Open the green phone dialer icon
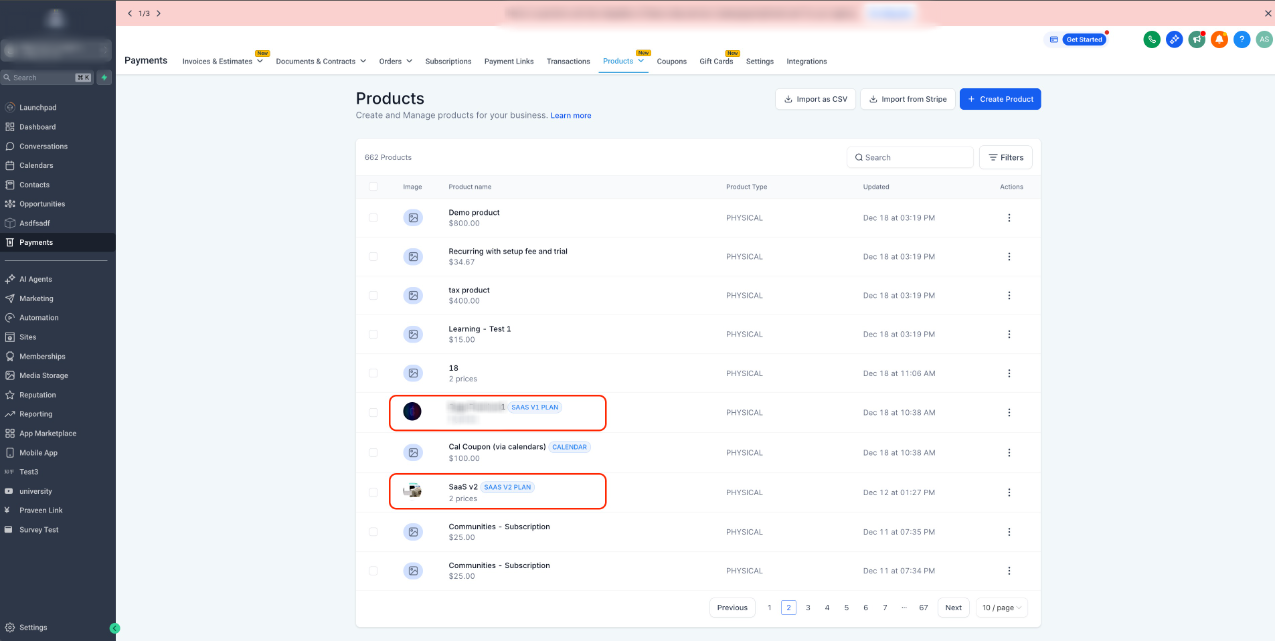The height and width of the screenshot is (641, 1275). (1152, 39)
